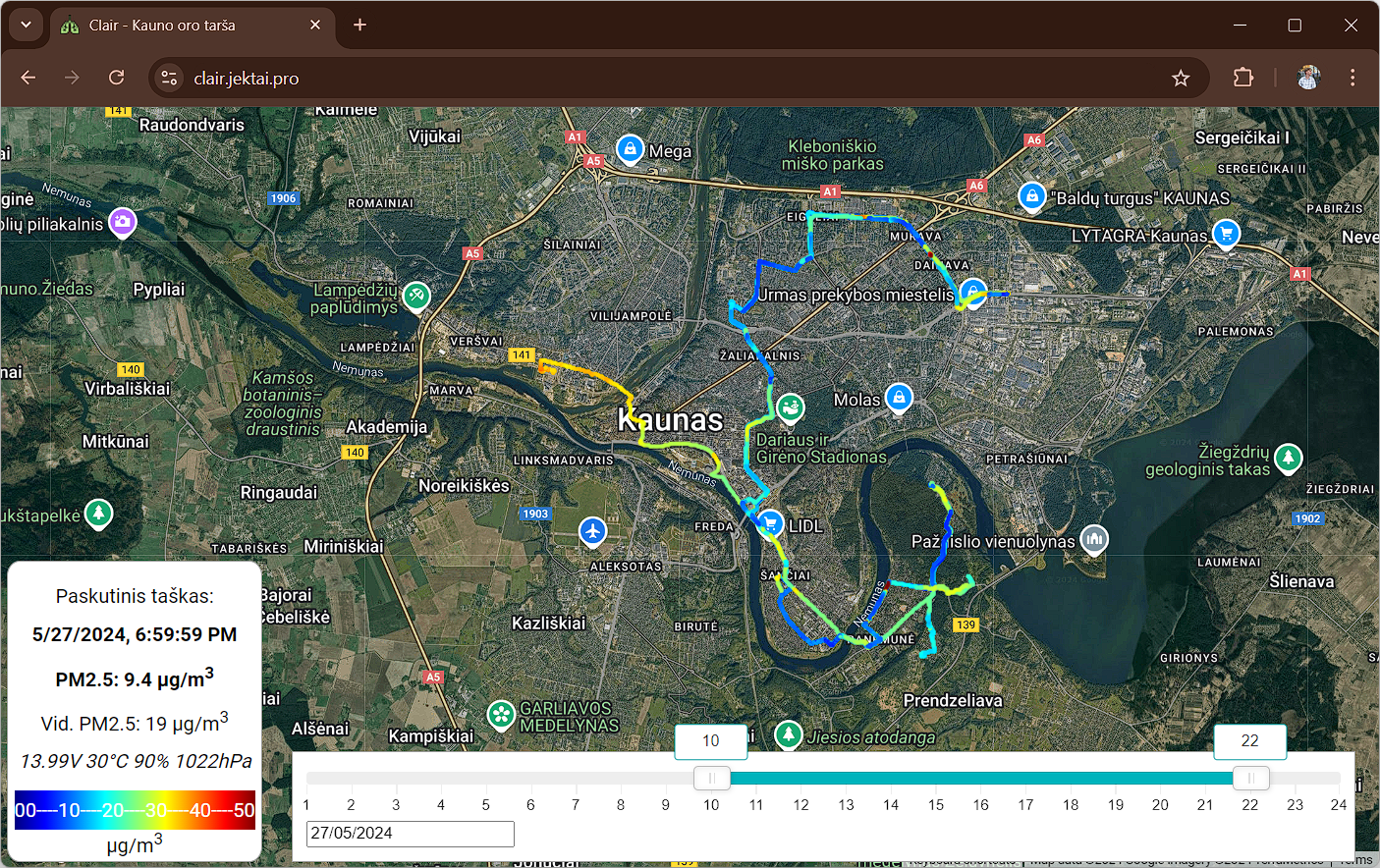Image resolution: width=1380 pixels, height=868 pixels.
Task: Select the Mega shopping mall marker icon
Action: pos(629,149)
